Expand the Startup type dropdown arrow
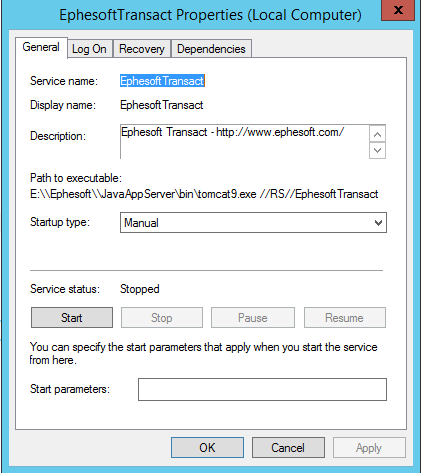The image size is (423, 473). click(378, 223)
